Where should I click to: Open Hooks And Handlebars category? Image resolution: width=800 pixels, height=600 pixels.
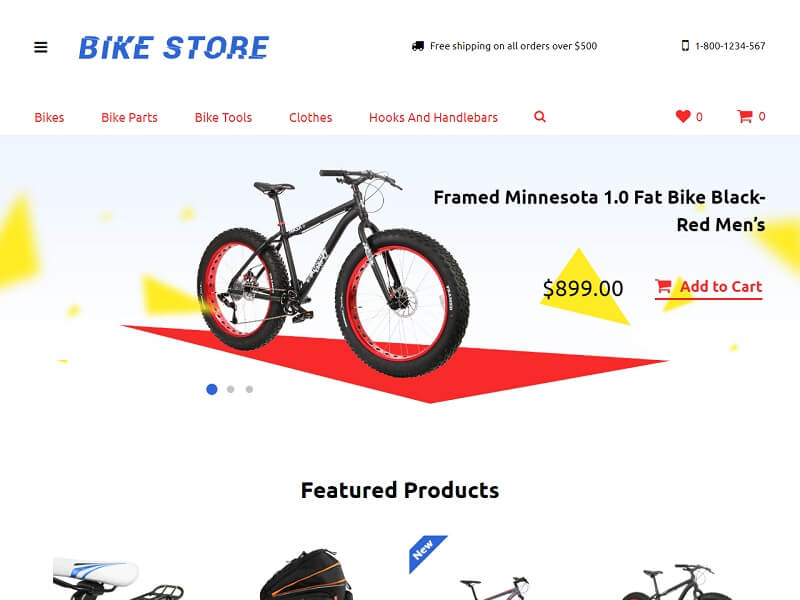[x=433, y=117]
